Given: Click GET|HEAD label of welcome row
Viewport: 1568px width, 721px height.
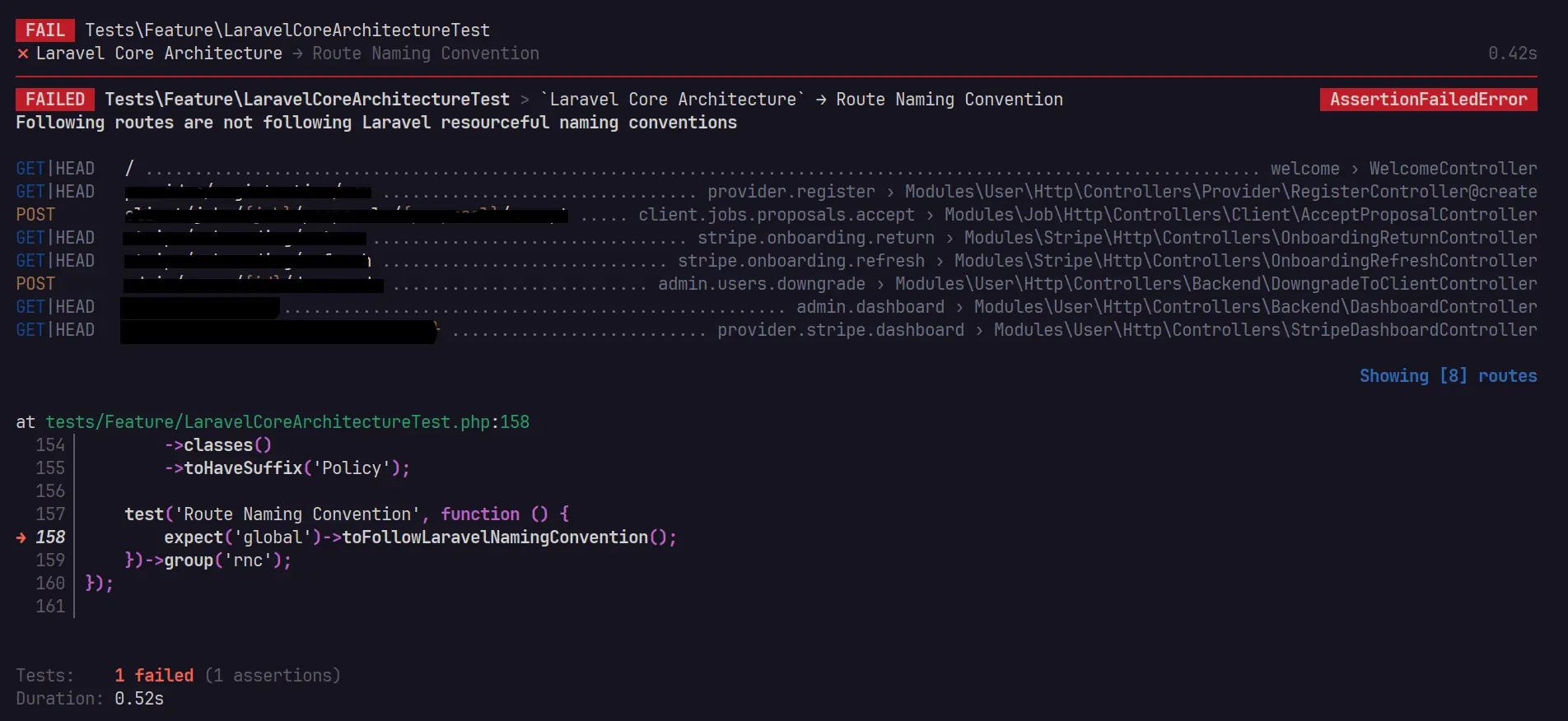Looking at the screenshot, I should coord(55,169).
